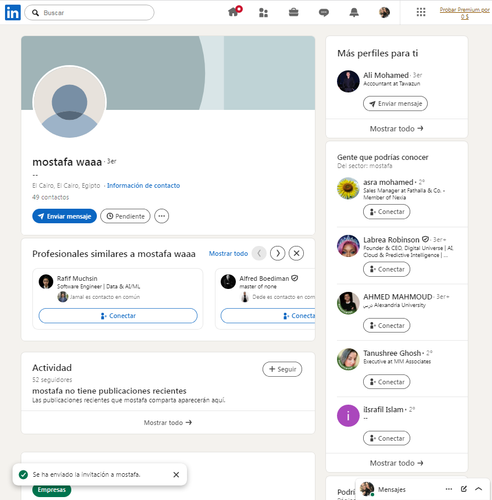Click Probar Premium link
Screen dimensions: 492x500
click(x=465, y=13)
